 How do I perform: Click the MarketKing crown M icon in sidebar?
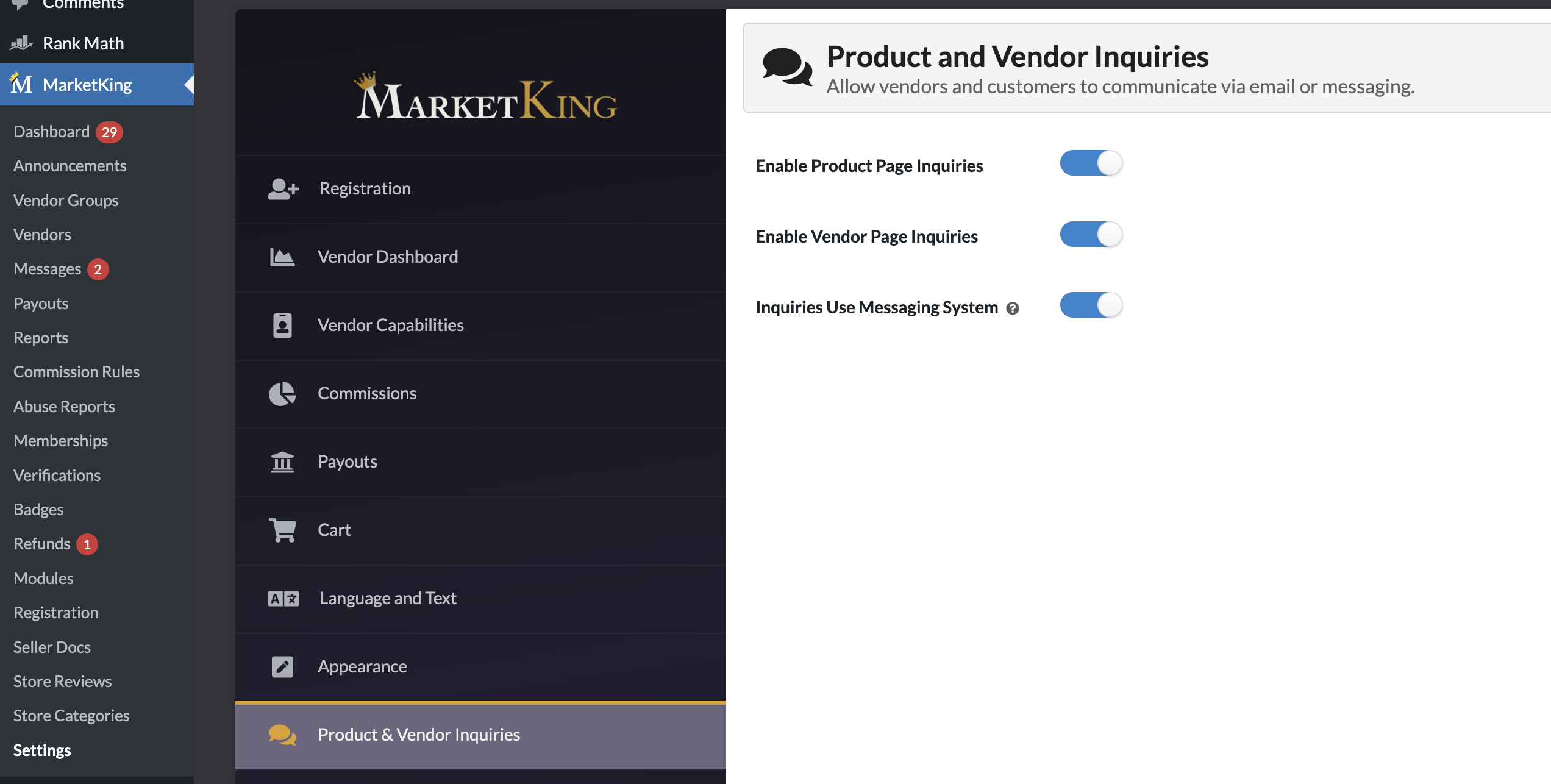click(x=21, y=84)
